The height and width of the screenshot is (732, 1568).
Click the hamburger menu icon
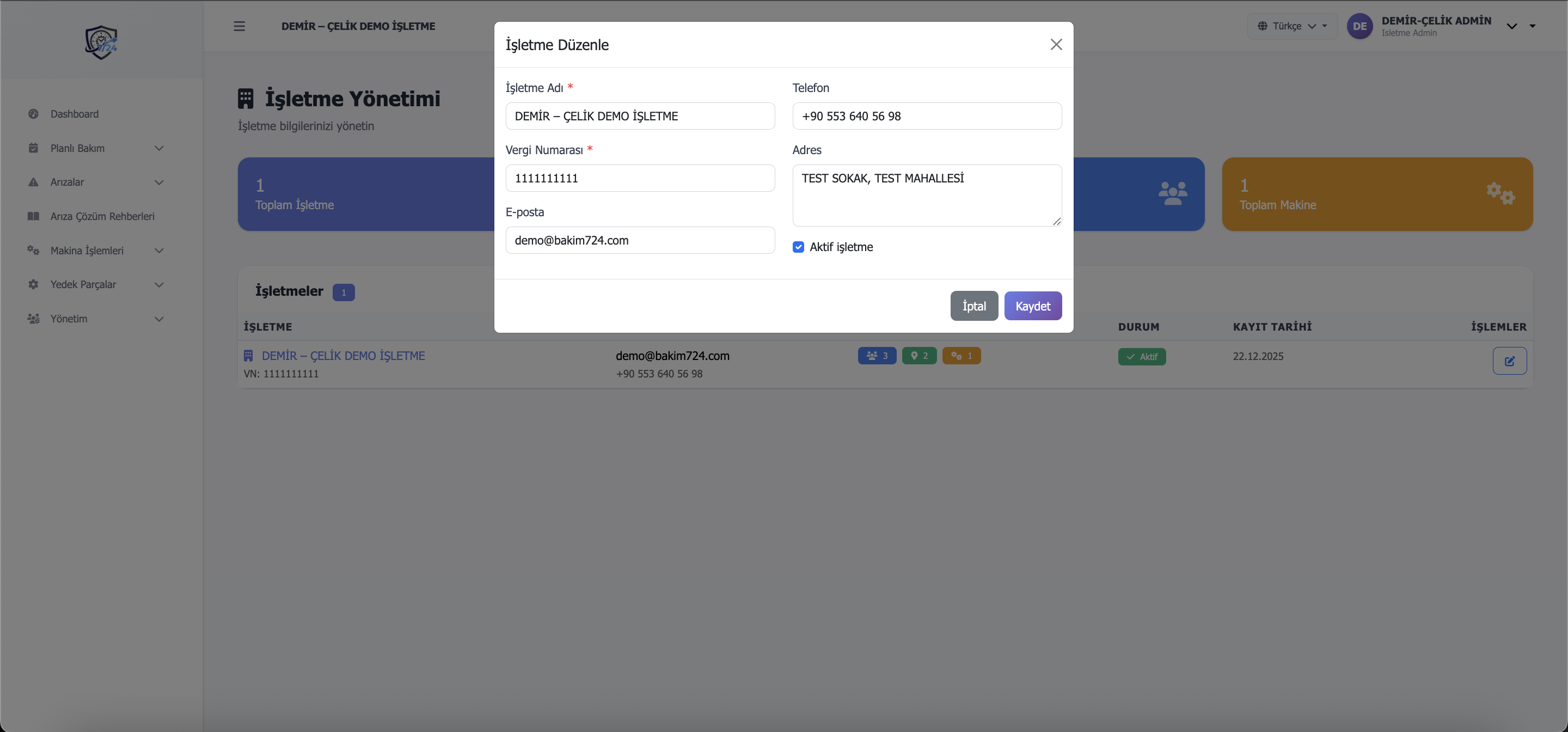pyautogui.click(x=239, y=26)
